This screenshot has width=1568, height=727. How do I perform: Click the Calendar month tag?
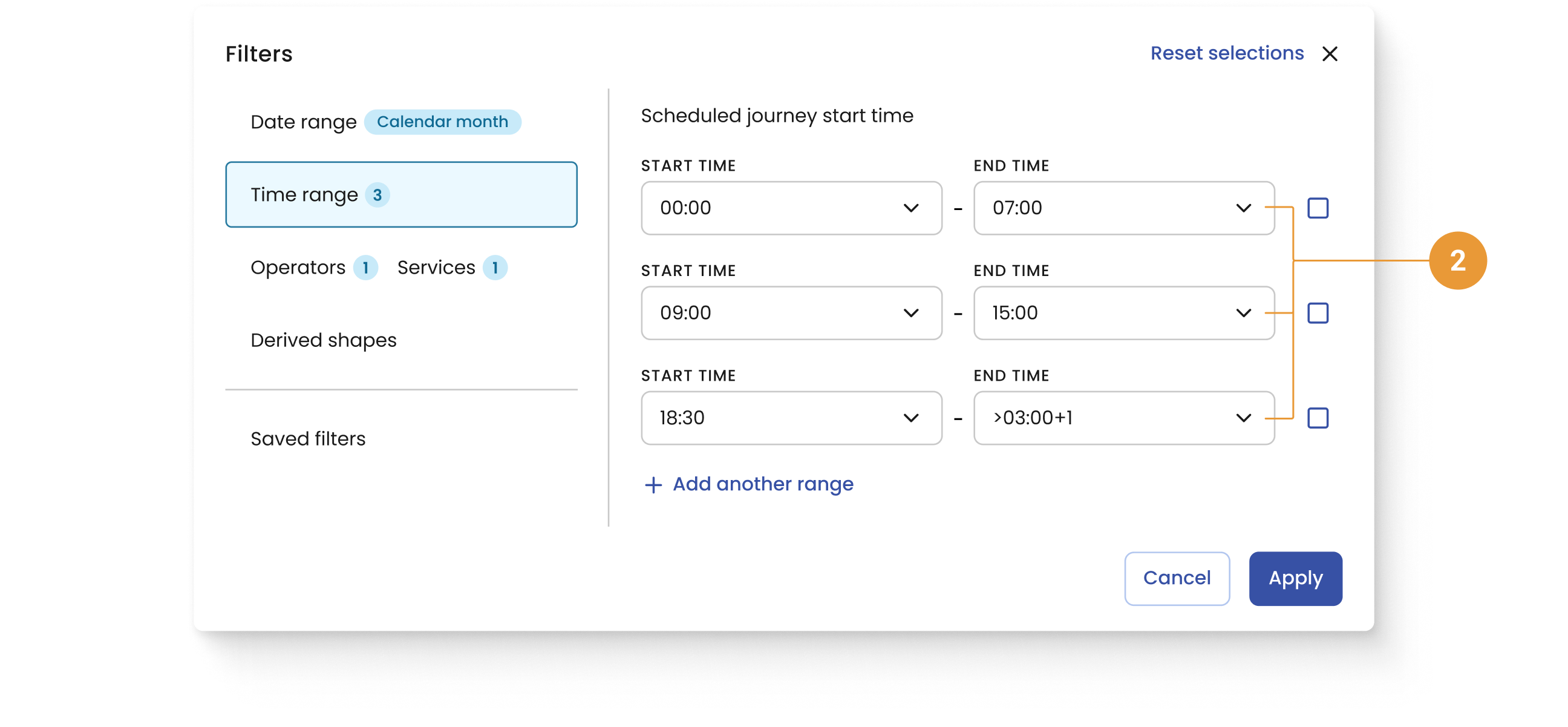click(443, 122)
